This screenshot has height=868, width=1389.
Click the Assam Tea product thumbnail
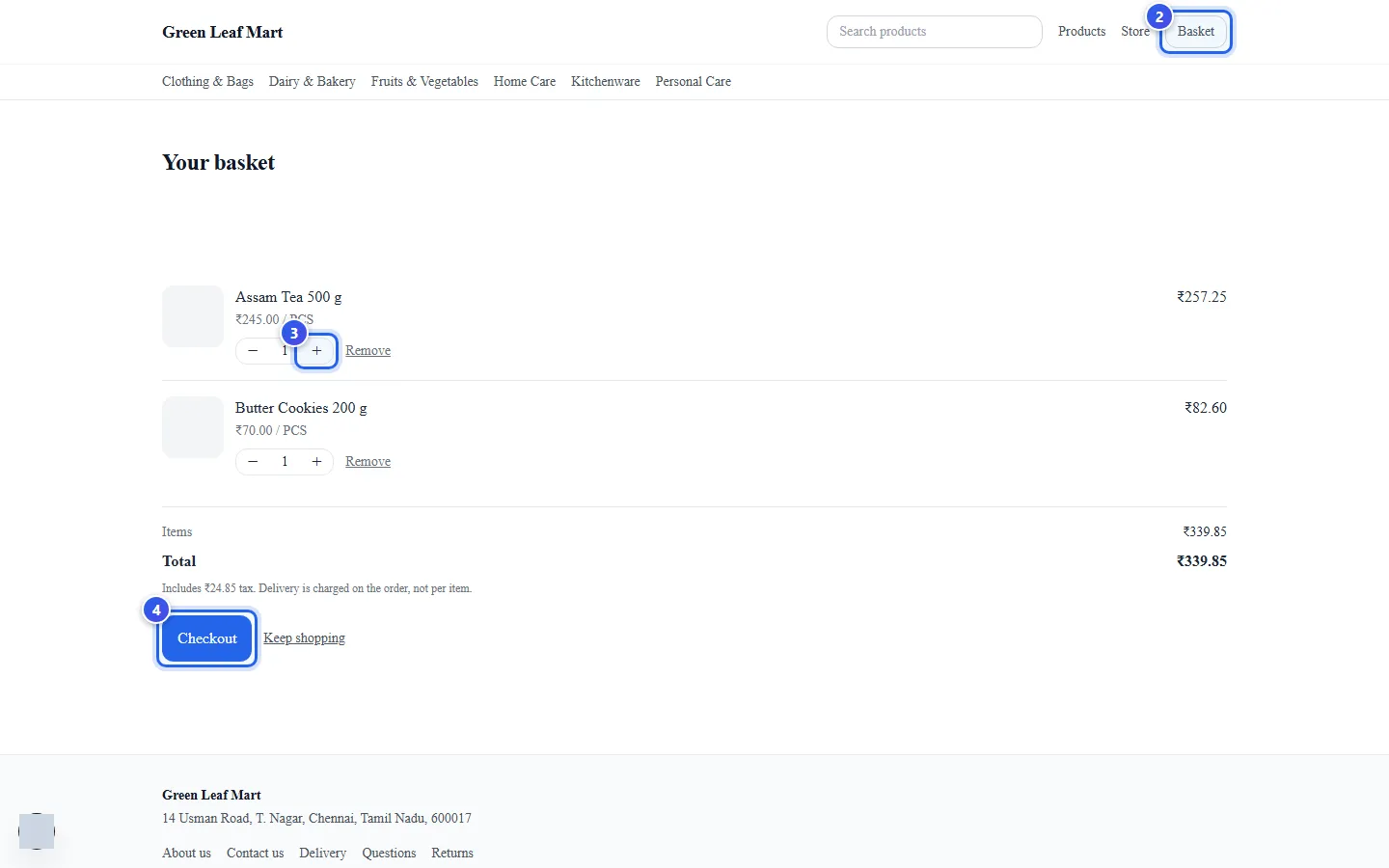coord(193,316)
